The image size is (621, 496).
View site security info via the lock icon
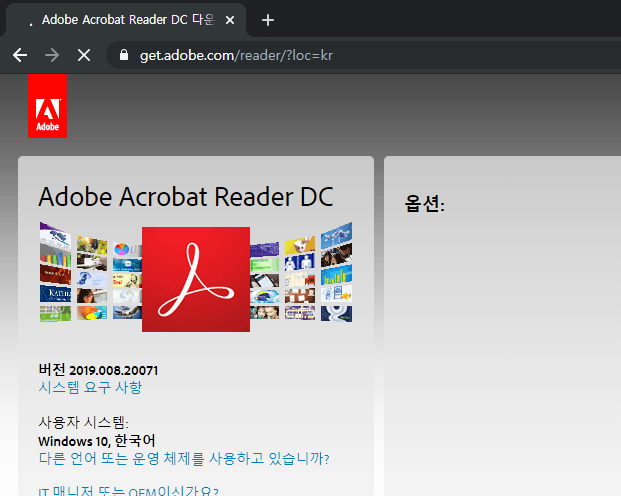click(124, 55)
